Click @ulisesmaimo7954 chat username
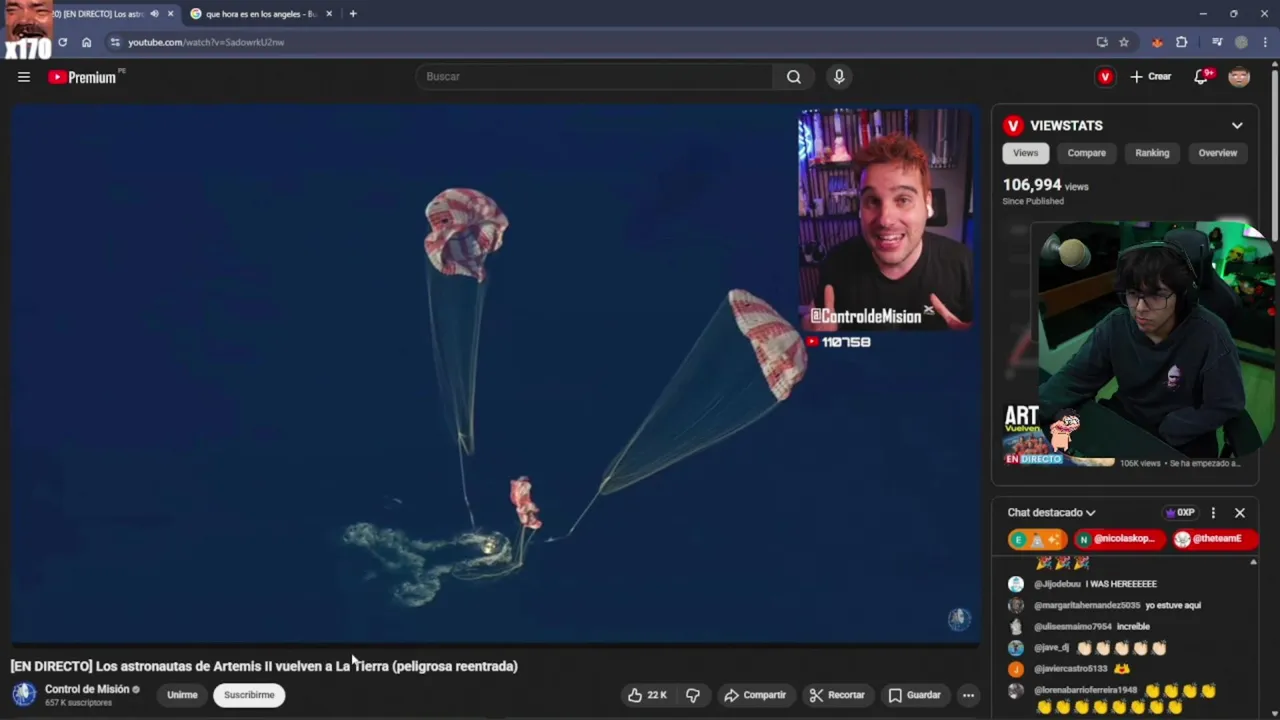The height and width of the screenshot is (720, 1280). point(1072,627)
